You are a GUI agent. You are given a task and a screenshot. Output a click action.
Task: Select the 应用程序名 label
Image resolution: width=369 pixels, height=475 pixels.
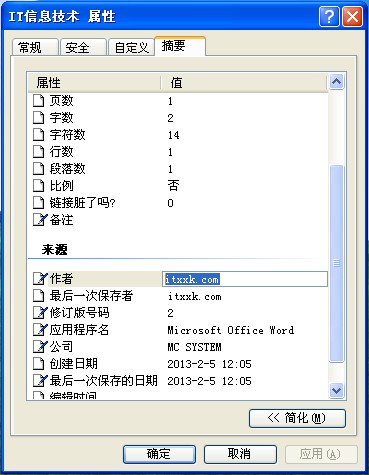pos(79,330)
